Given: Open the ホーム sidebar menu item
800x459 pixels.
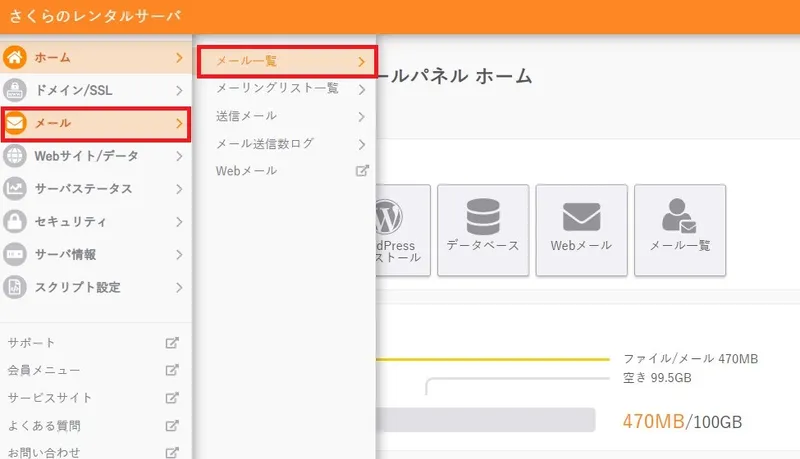Looking at the screenshot, I should coord(96,58).
